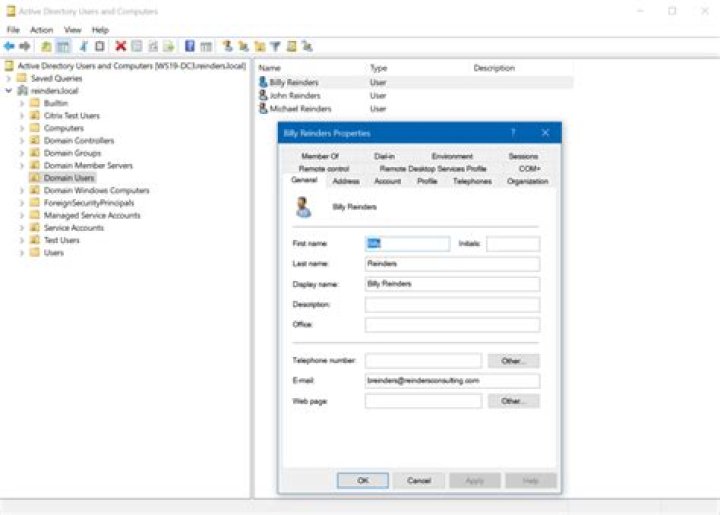Image resolution: width=720 pixels, height=515 pixels.
Task: Click the Refresh toolbar icon
Action: pos(153,46)
